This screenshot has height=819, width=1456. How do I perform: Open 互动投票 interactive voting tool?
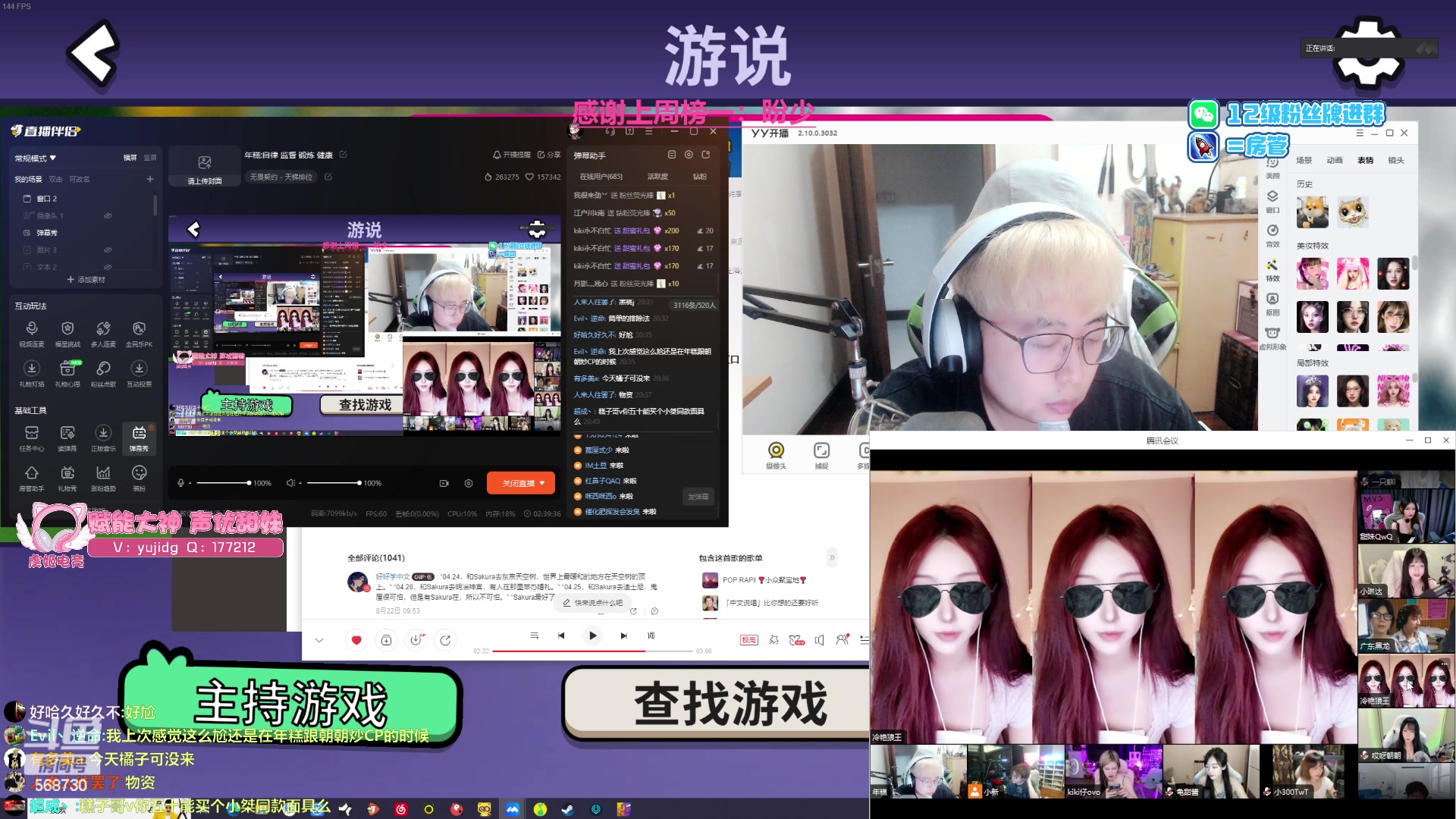139,373
